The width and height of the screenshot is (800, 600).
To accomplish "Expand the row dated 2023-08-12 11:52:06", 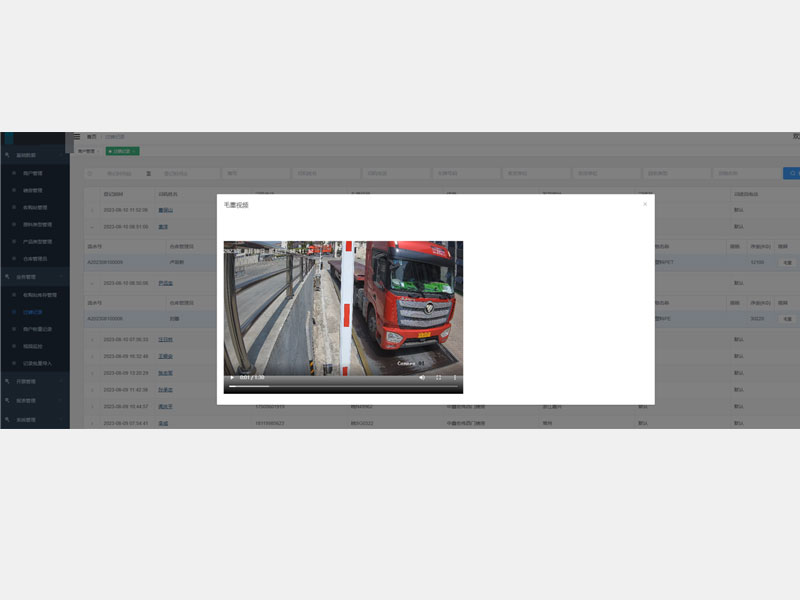I will click(x=92, y=210).
